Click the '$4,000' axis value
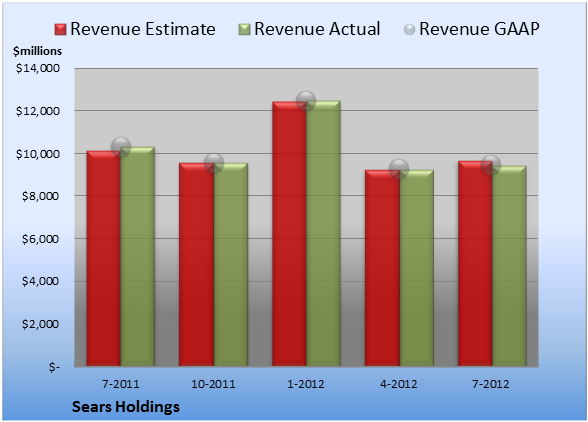 pos(40,281)
